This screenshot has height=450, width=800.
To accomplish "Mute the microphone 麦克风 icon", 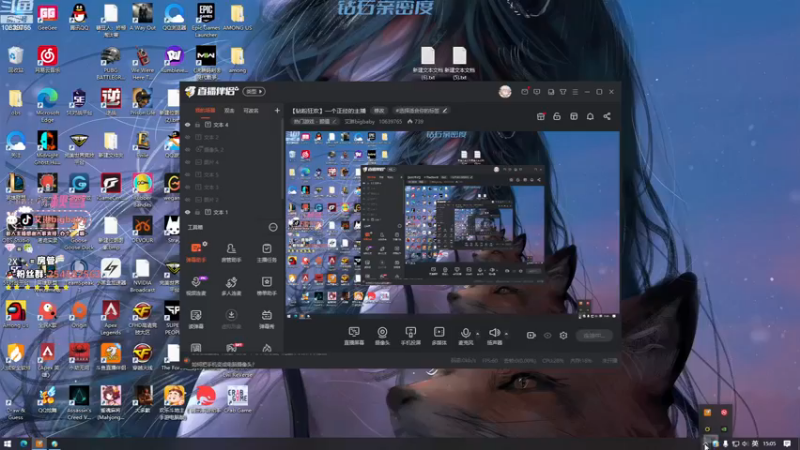I will (x=465, y=333).
